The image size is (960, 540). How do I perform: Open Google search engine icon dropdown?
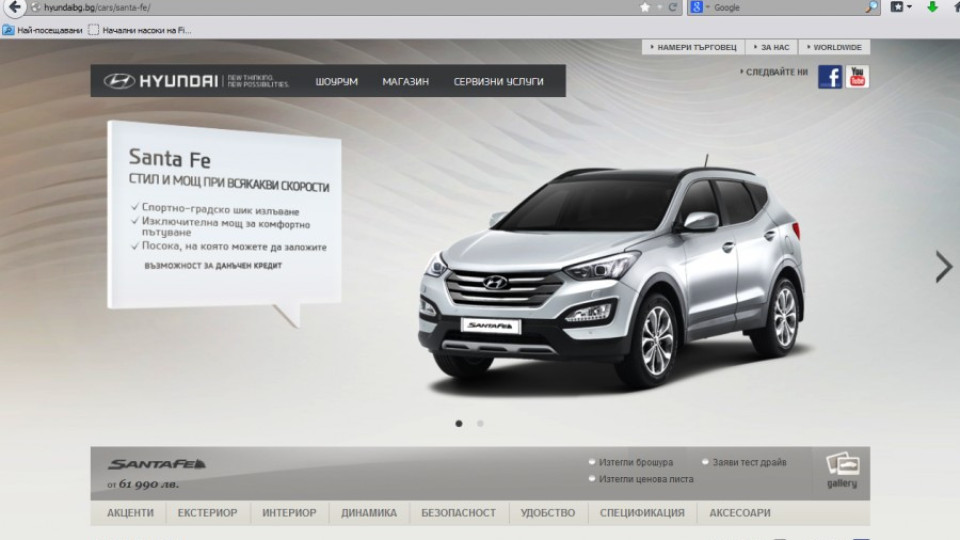699,7
